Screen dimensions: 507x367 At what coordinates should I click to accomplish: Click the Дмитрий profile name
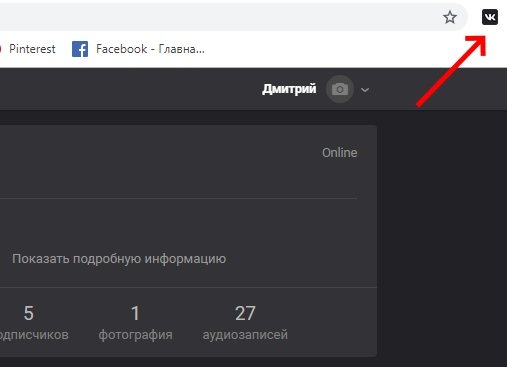289,89
